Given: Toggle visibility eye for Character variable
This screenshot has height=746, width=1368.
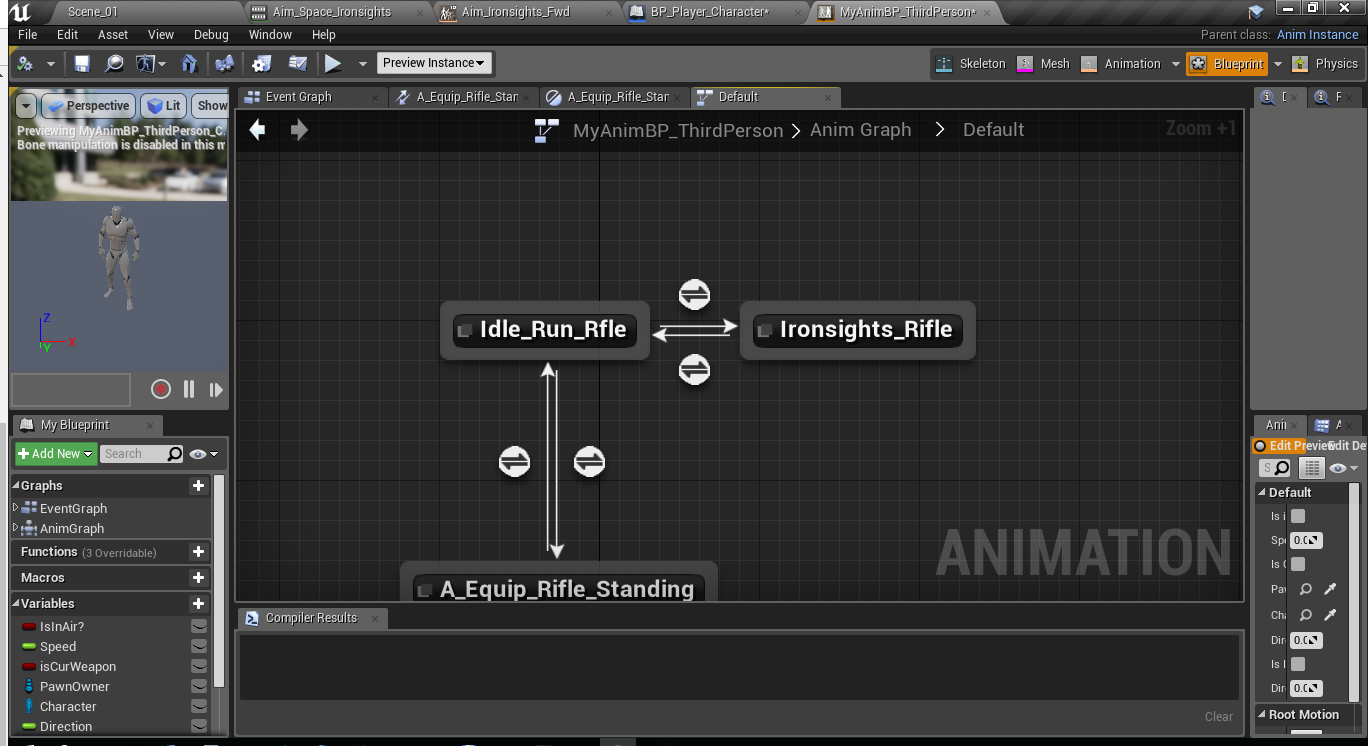Looking at the screenshot, I should pos(200,707).
